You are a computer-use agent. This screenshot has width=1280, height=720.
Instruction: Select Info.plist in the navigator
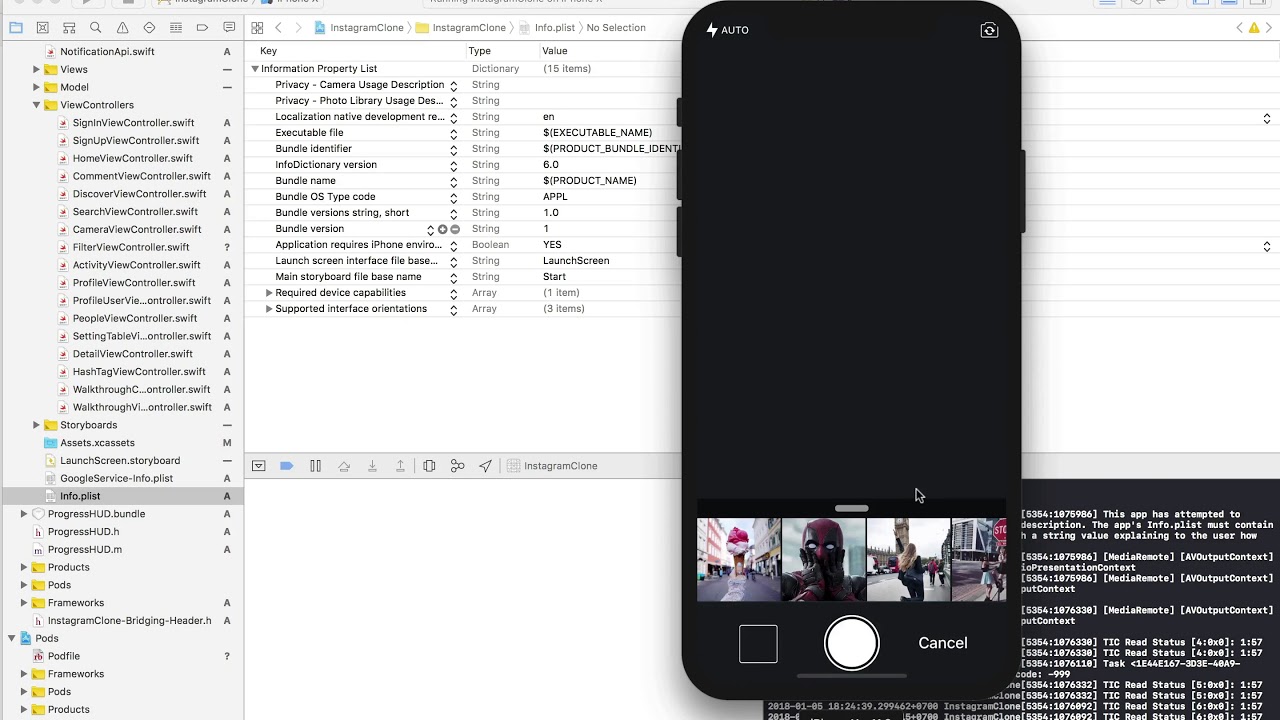pyautogui.click(x=80, y=496)
